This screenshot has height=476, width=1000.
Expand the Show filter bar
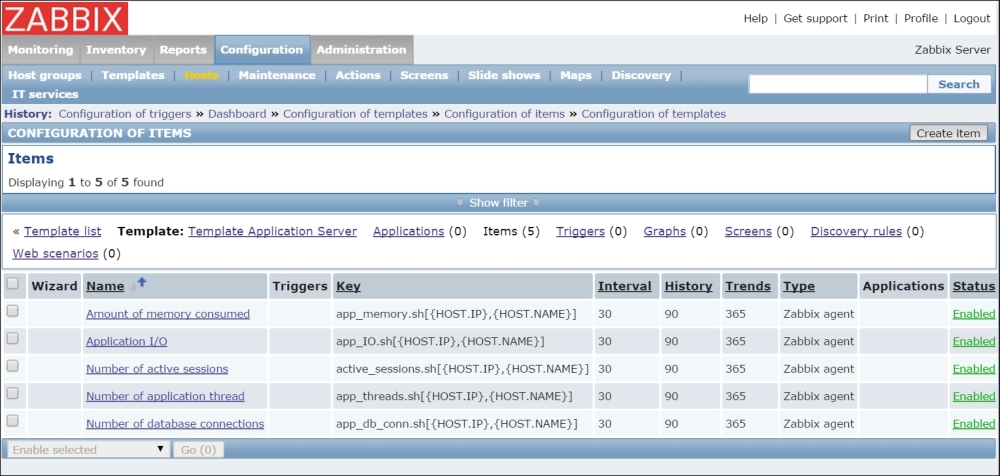(498, 202)
